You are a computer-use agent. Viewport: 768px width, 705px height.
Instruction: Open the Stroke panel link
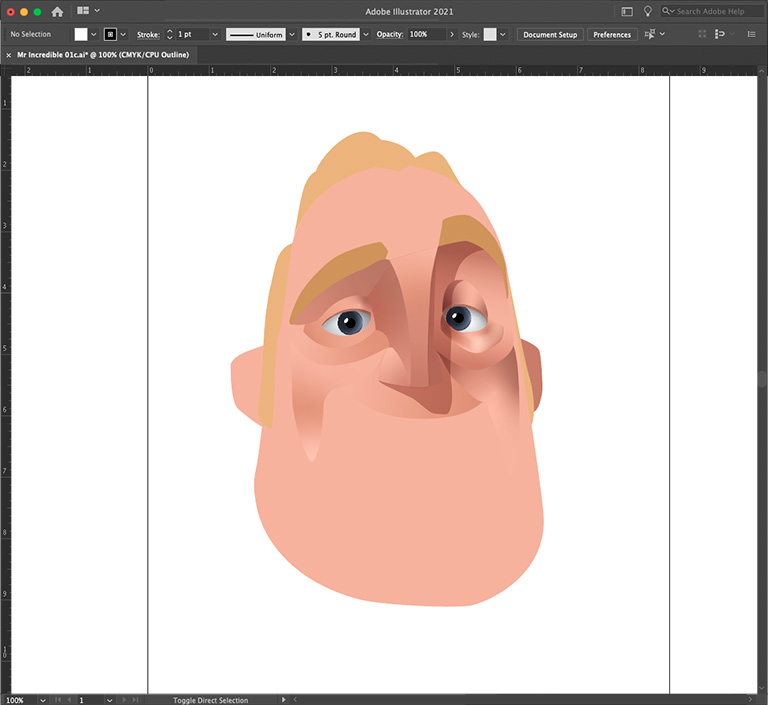point(148,35)
